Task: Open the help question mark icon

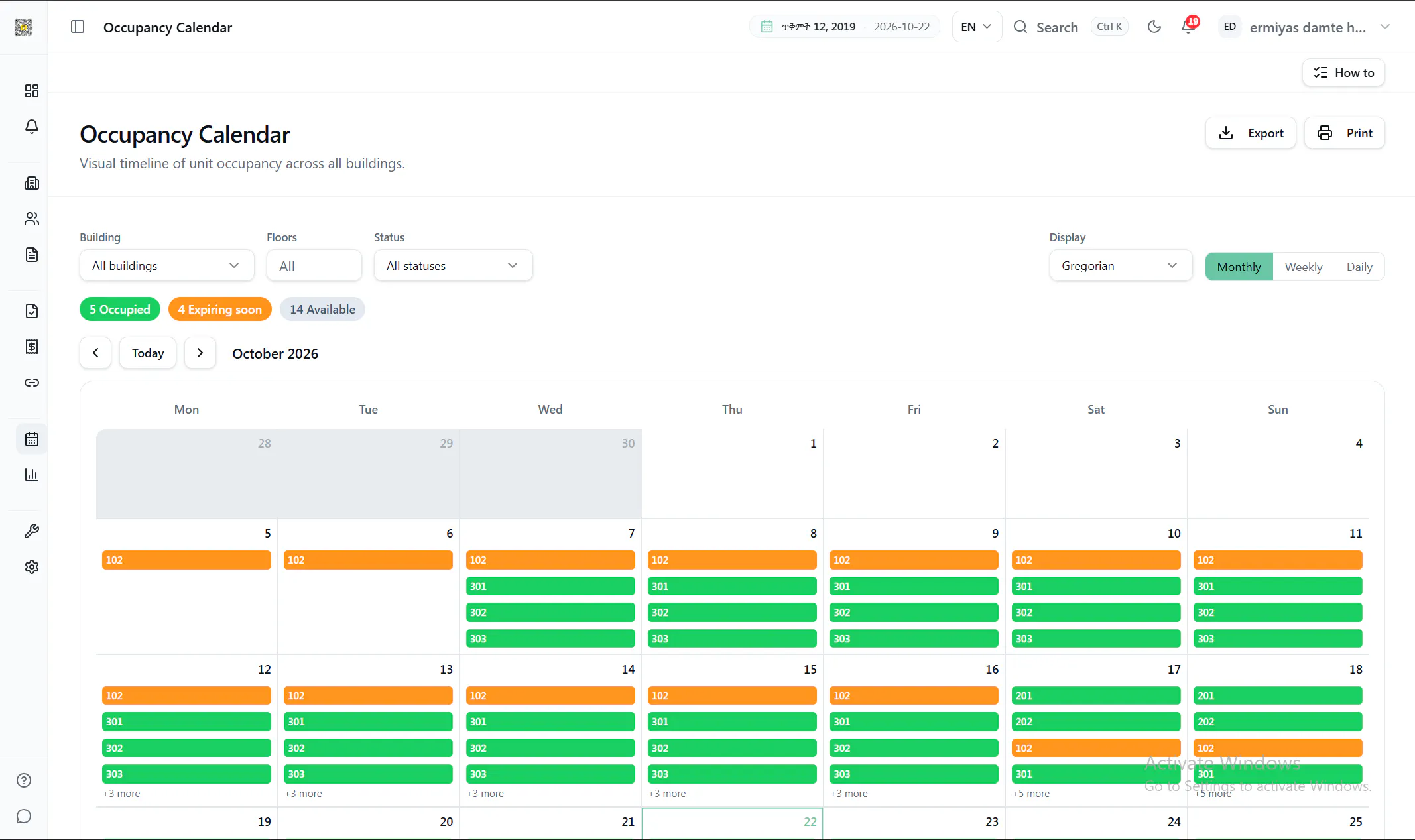Action: click(x=24, y=780)
